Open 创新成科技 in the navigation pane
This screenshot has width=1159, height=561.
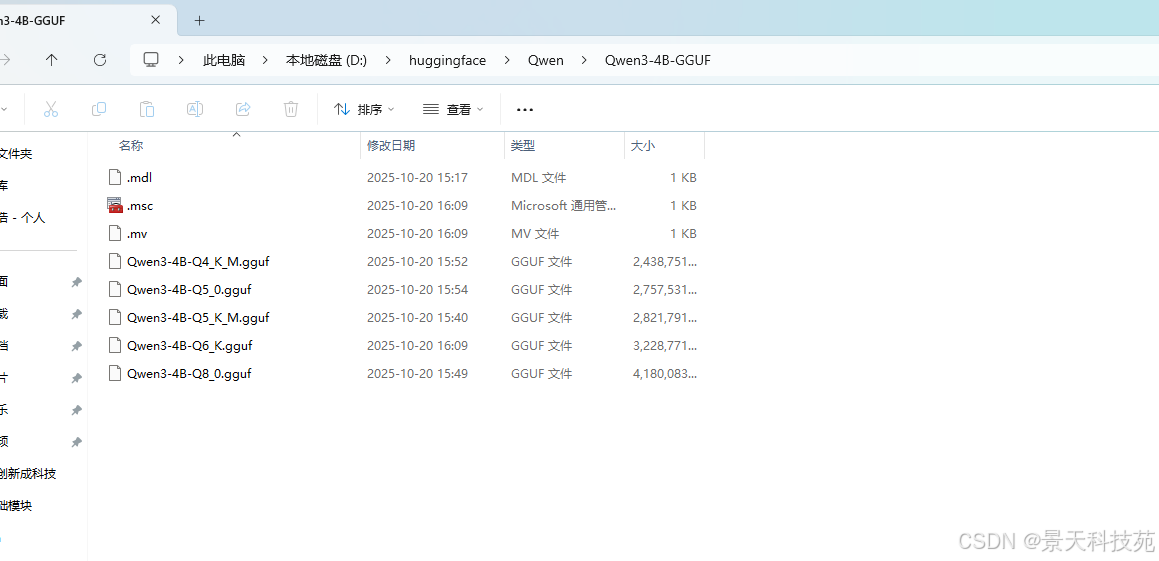coord(28,474)
